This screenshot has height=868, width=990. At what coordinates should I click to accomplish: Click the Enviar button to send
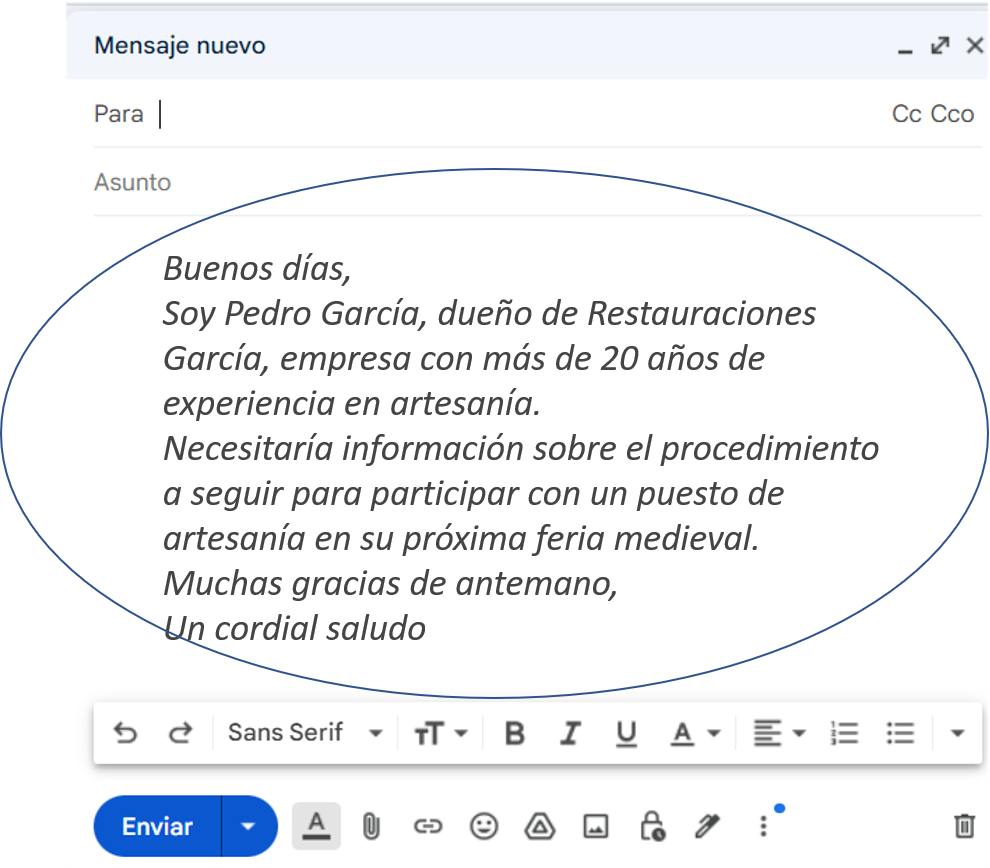(157, 826)
